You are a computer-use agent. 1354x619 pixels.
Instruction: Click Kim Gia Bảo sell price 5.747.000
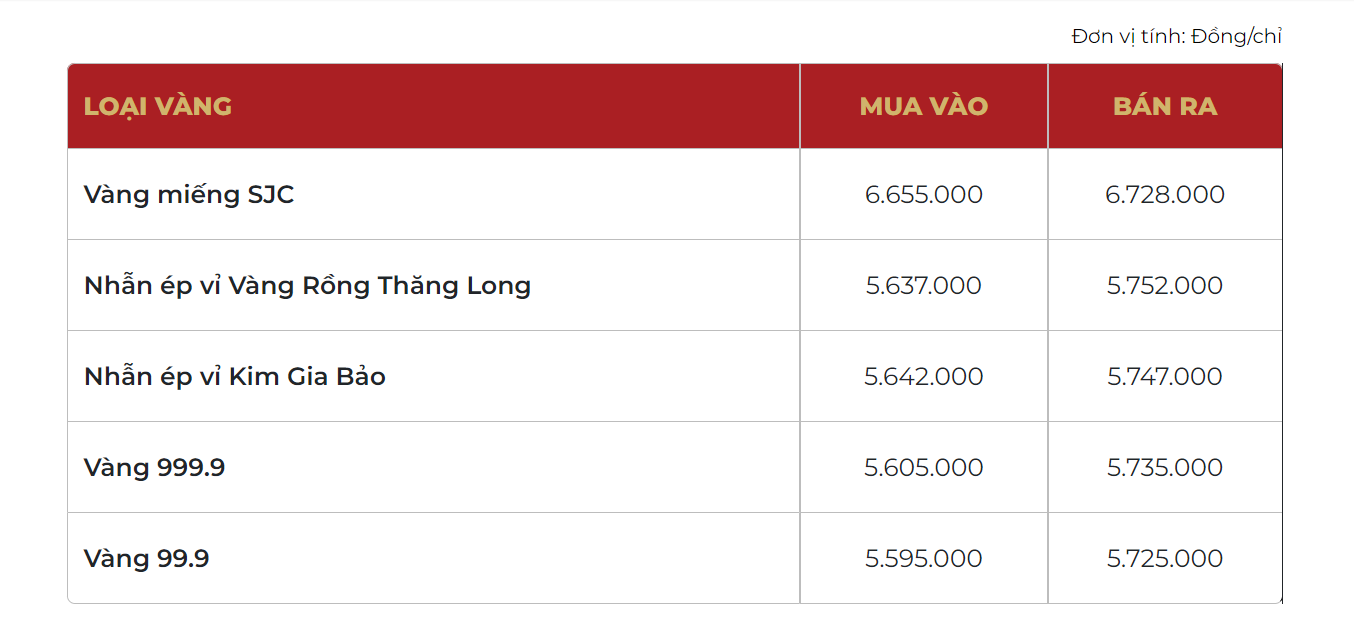point(1165,377)
